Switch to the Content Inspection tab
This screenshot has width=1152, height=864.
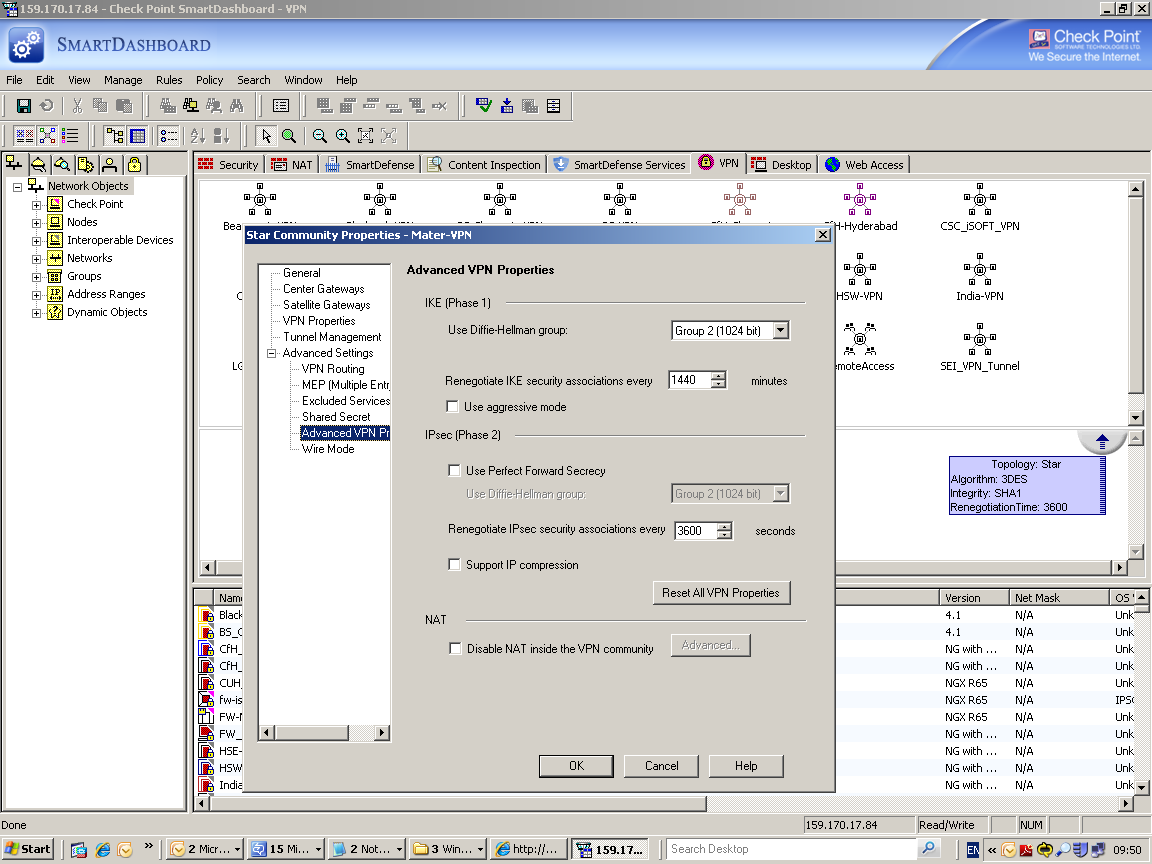(x=486, y=165)
